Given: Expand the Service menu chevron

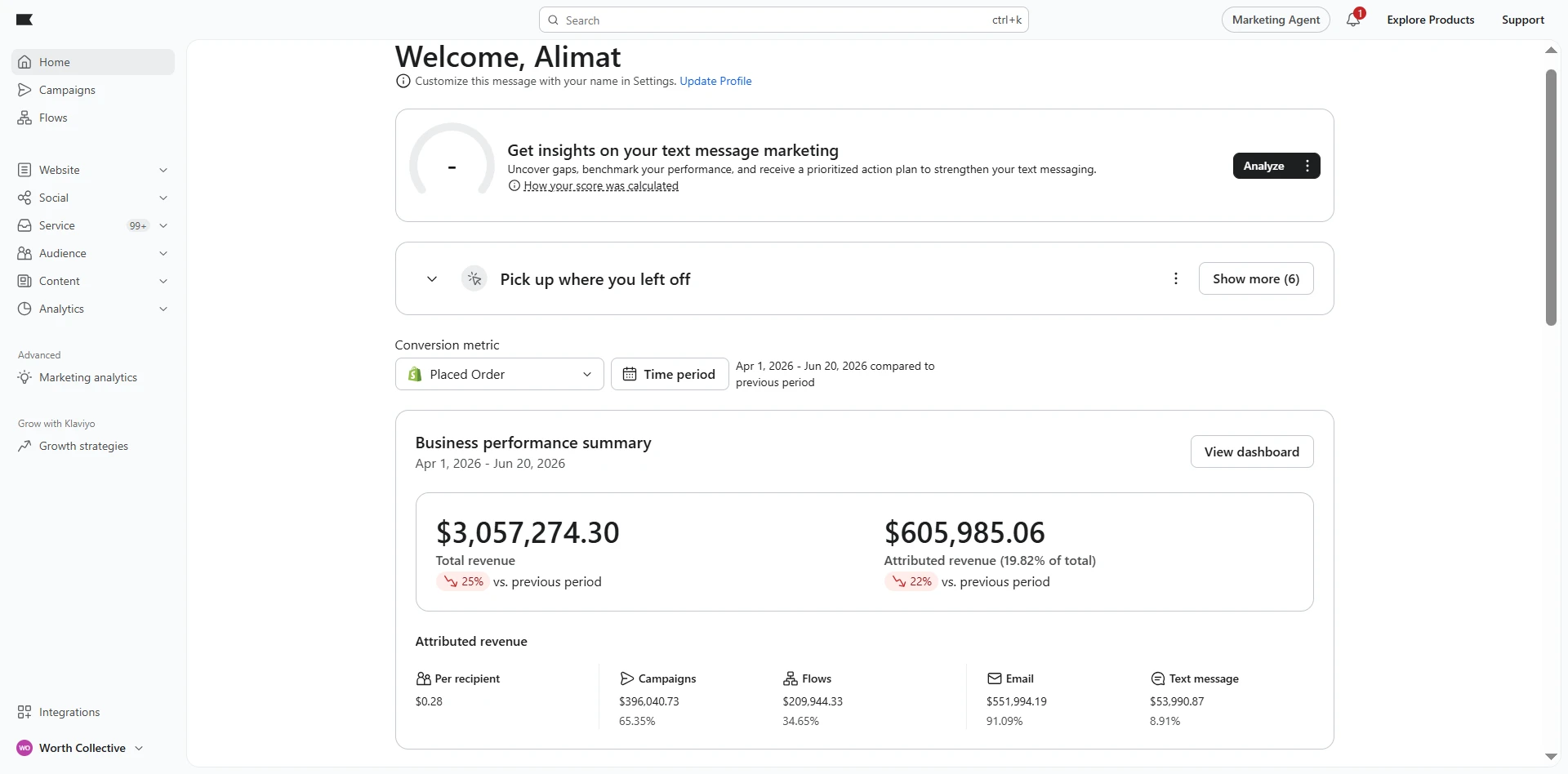Looking at the screenshot, I should (x=163, y=225).
